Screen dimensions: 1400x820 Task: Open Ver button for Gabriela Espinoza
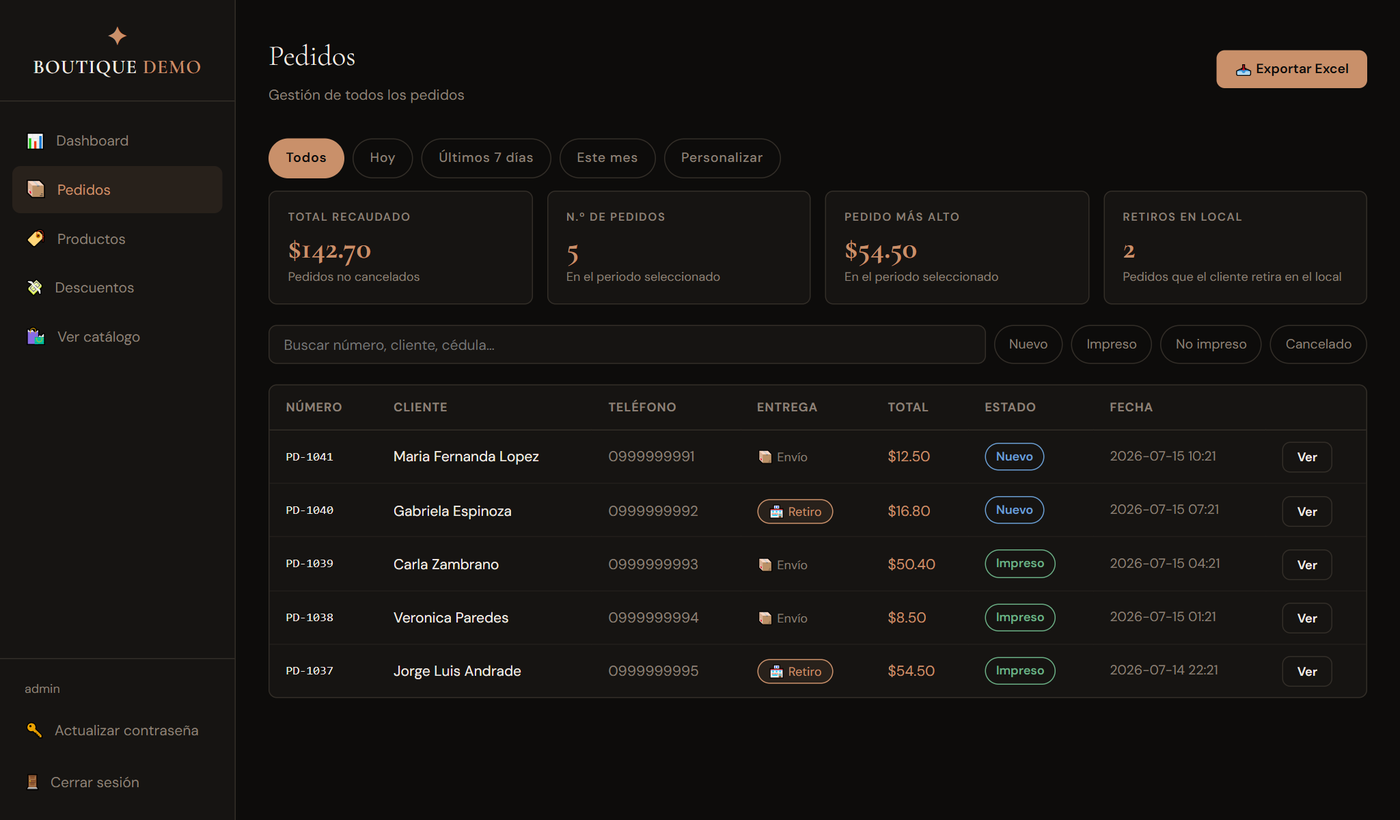click(1307, 511)
